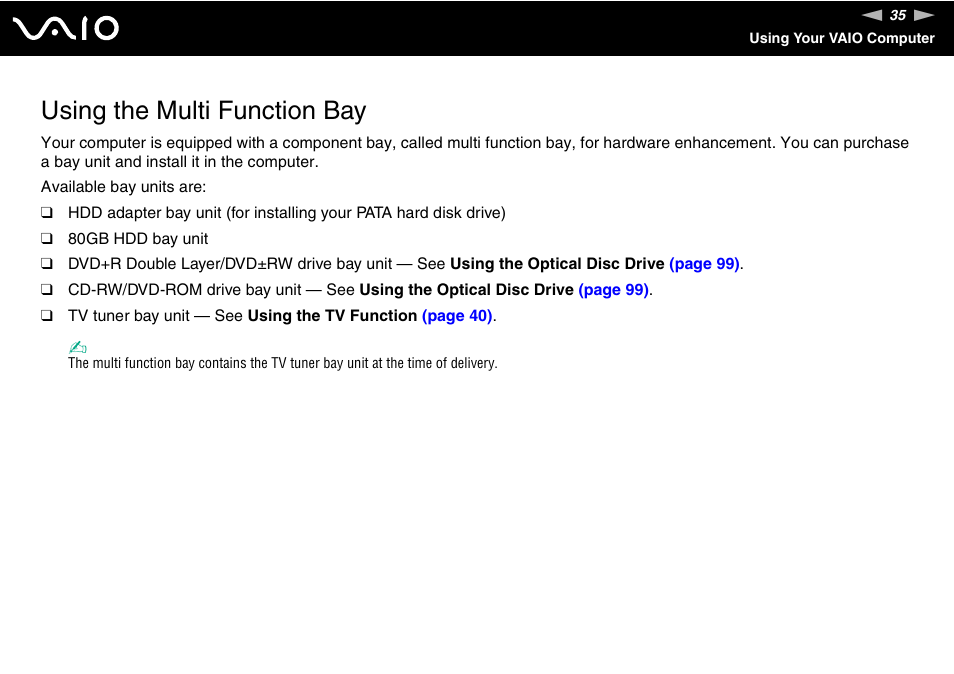The image size is (954, 674).
Task: Click bullet box beside 80GB HDD bay unit
Action: tap(47, 238)
